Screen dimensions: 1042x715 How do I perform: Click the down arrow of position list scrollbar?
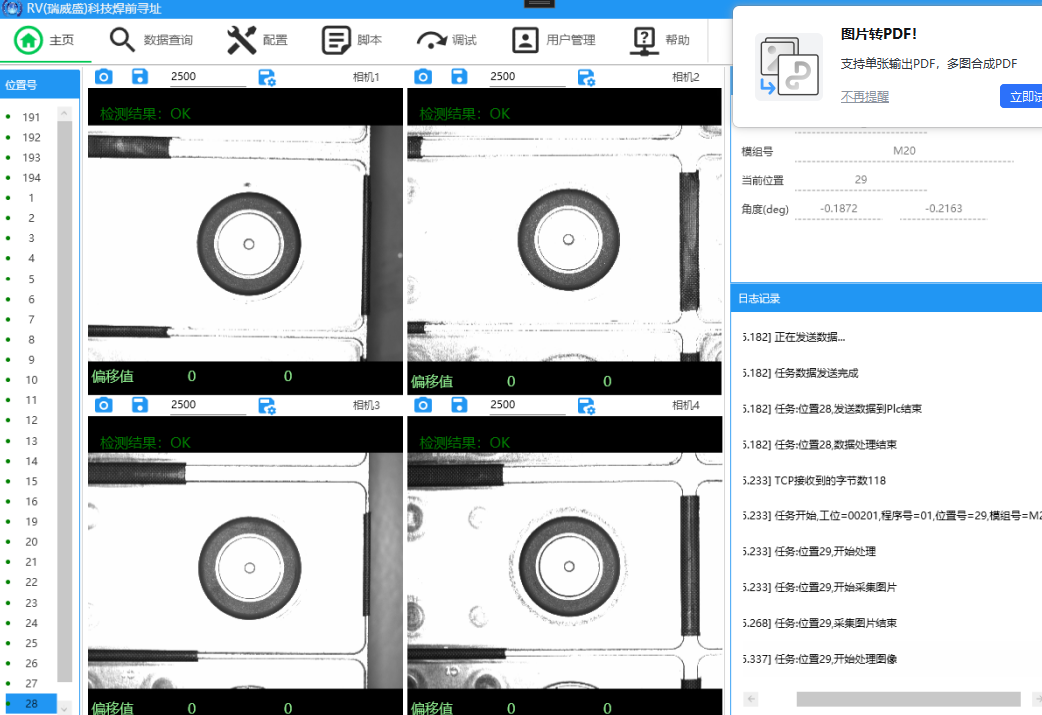point(64,708)
